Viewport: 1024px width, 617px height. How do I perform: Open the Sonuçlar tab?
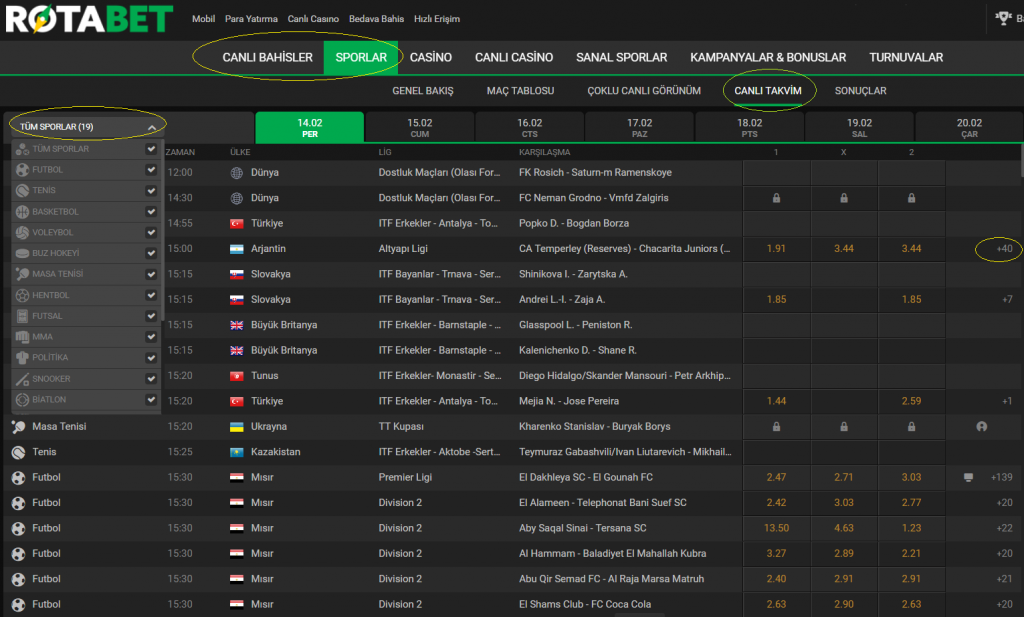860,91
